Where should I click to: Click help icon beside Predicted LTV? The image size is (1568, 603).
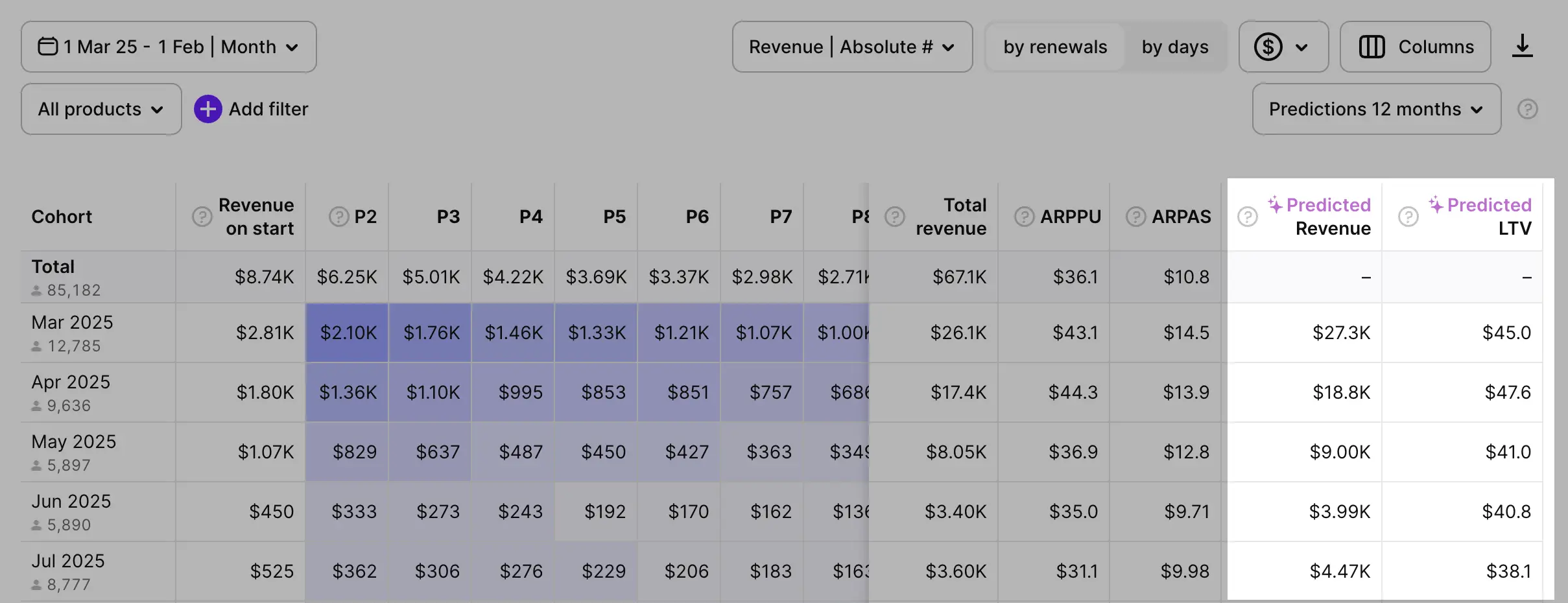click(1408, 217)
